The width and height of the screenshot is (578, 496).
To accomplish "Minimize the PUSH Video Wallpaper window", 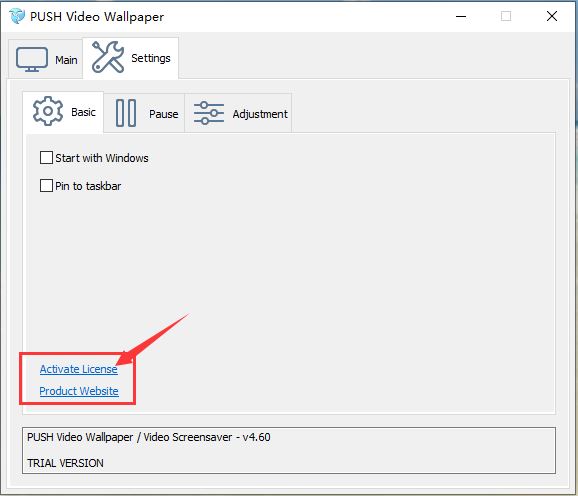I will point(461,16).
